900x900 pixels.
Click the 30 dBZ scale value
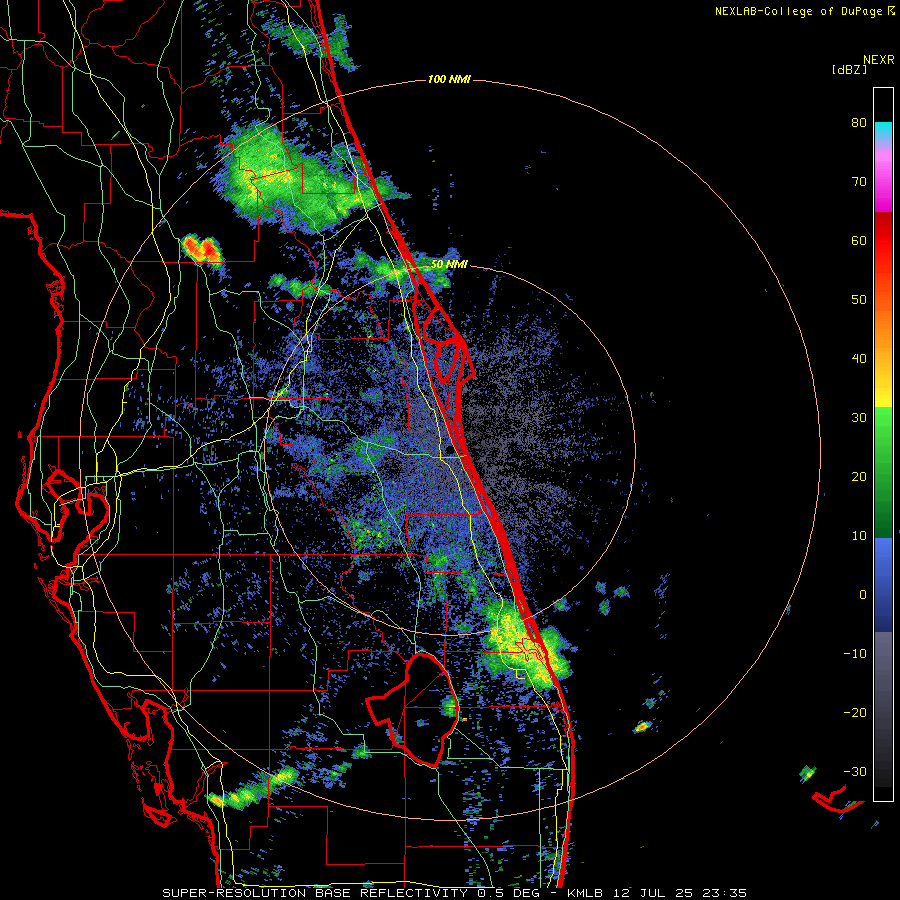tap(859, 418)
